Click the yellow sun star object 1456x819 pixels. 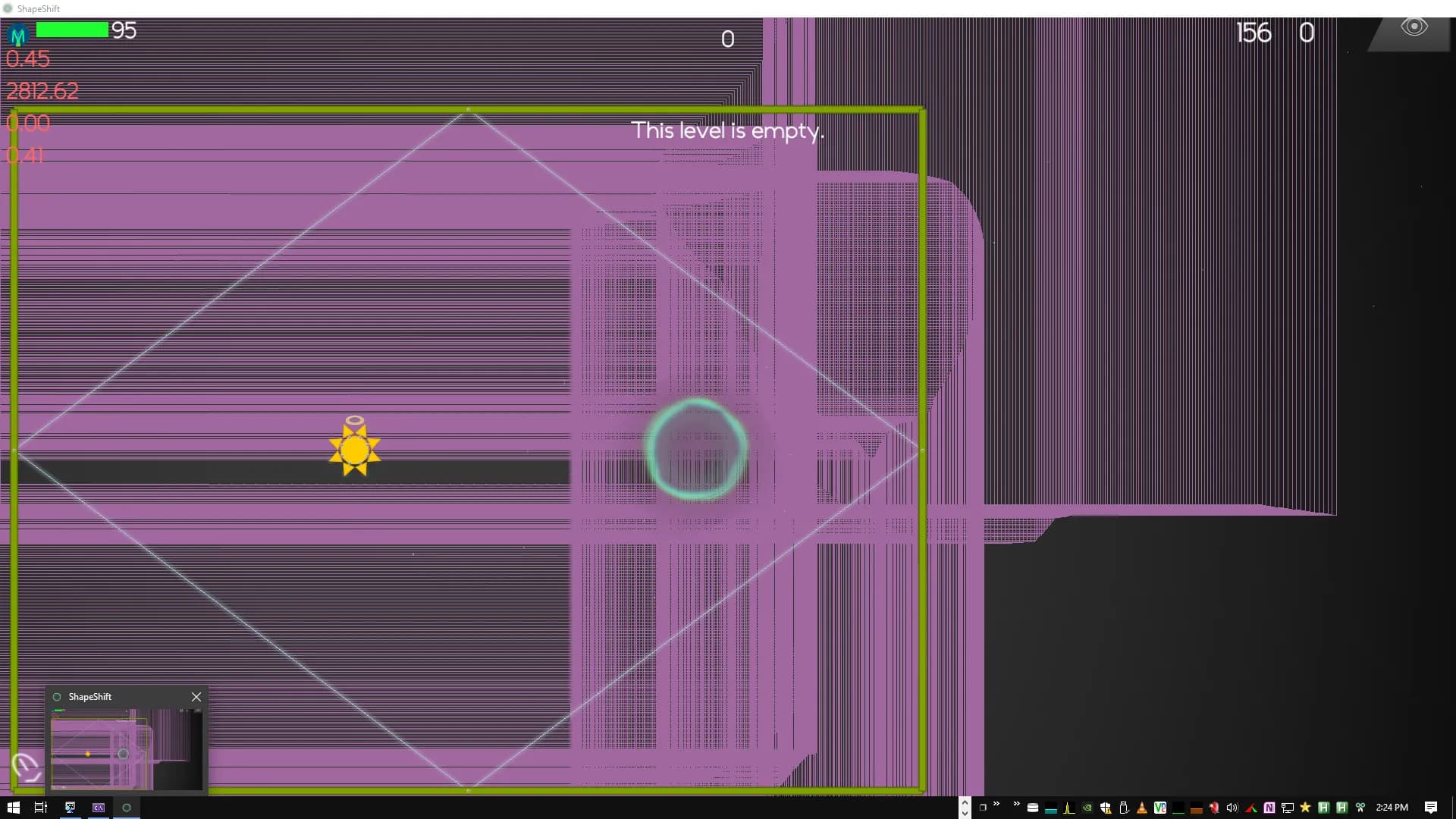point(354,450)
